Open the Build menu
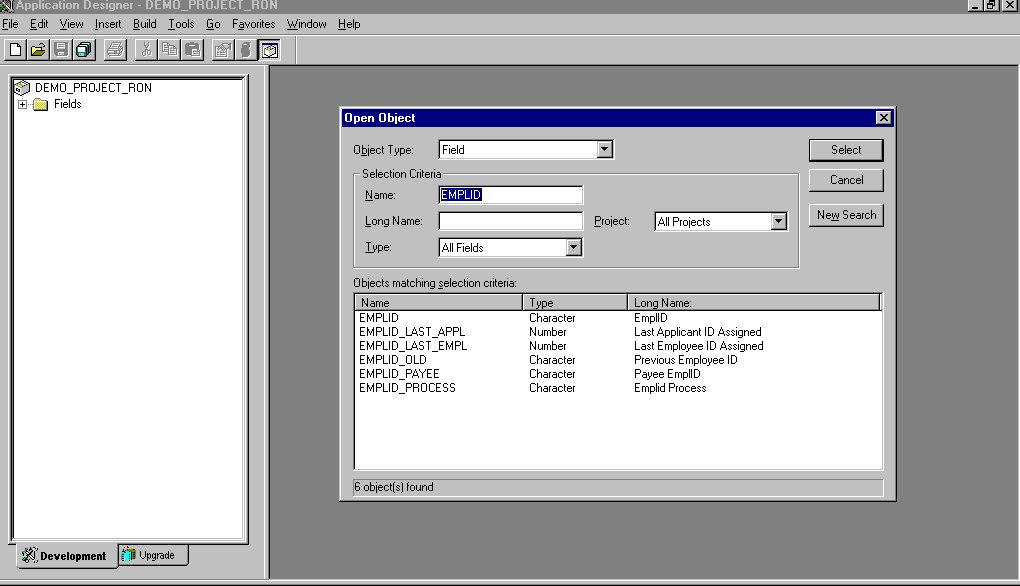 144,24
